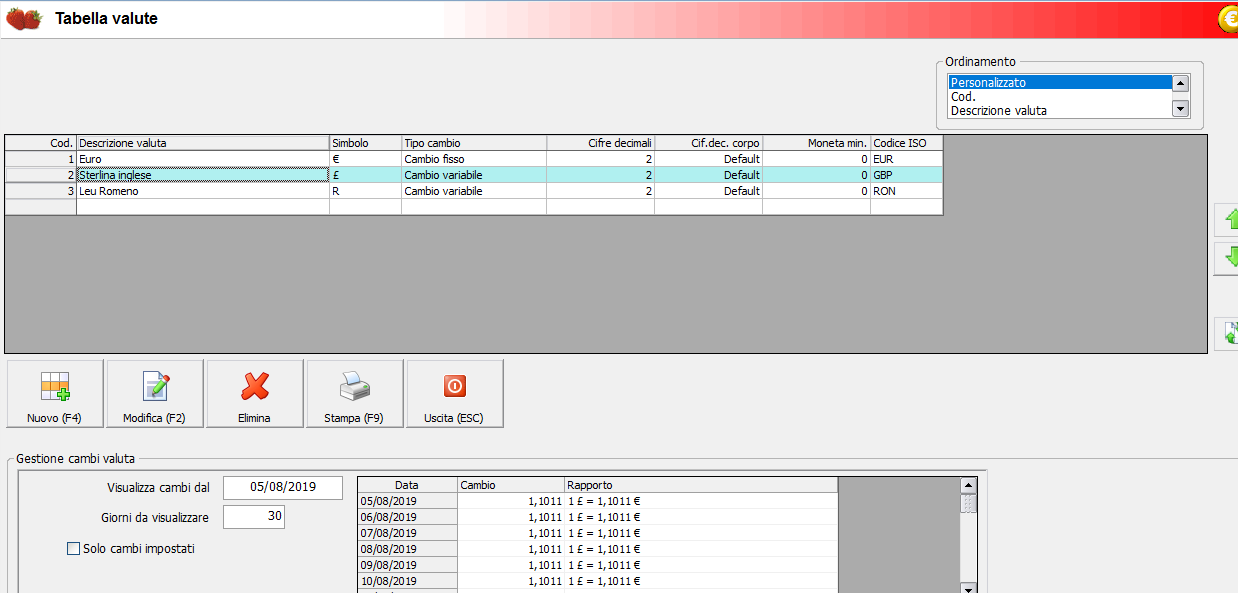Viewport: 1238px width, 593px height.
Task: Click the up arrow of the exchange rates scrollbar
Action: tap(968, 485)
